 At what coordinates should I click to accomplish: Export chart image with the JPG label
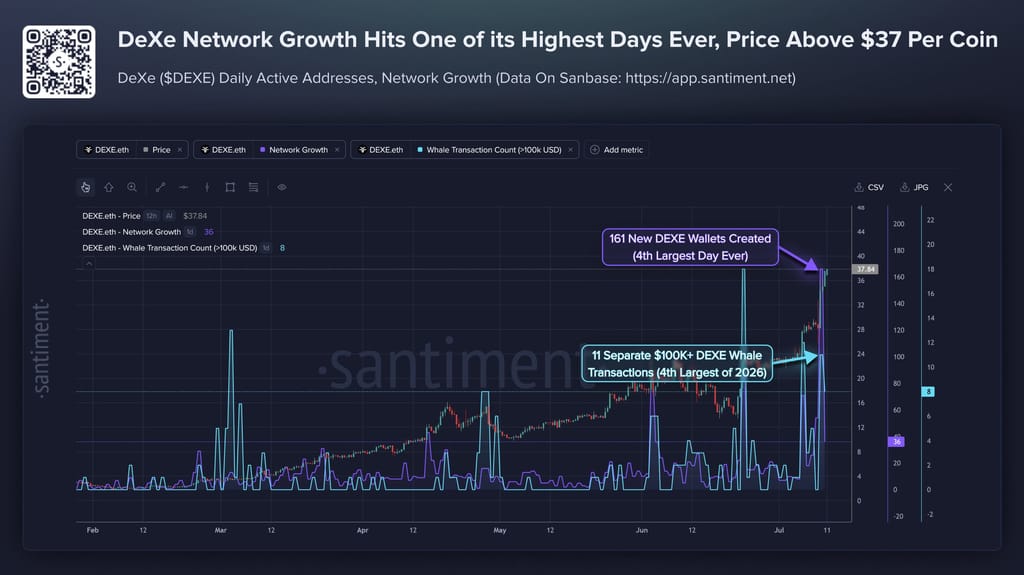921,188
